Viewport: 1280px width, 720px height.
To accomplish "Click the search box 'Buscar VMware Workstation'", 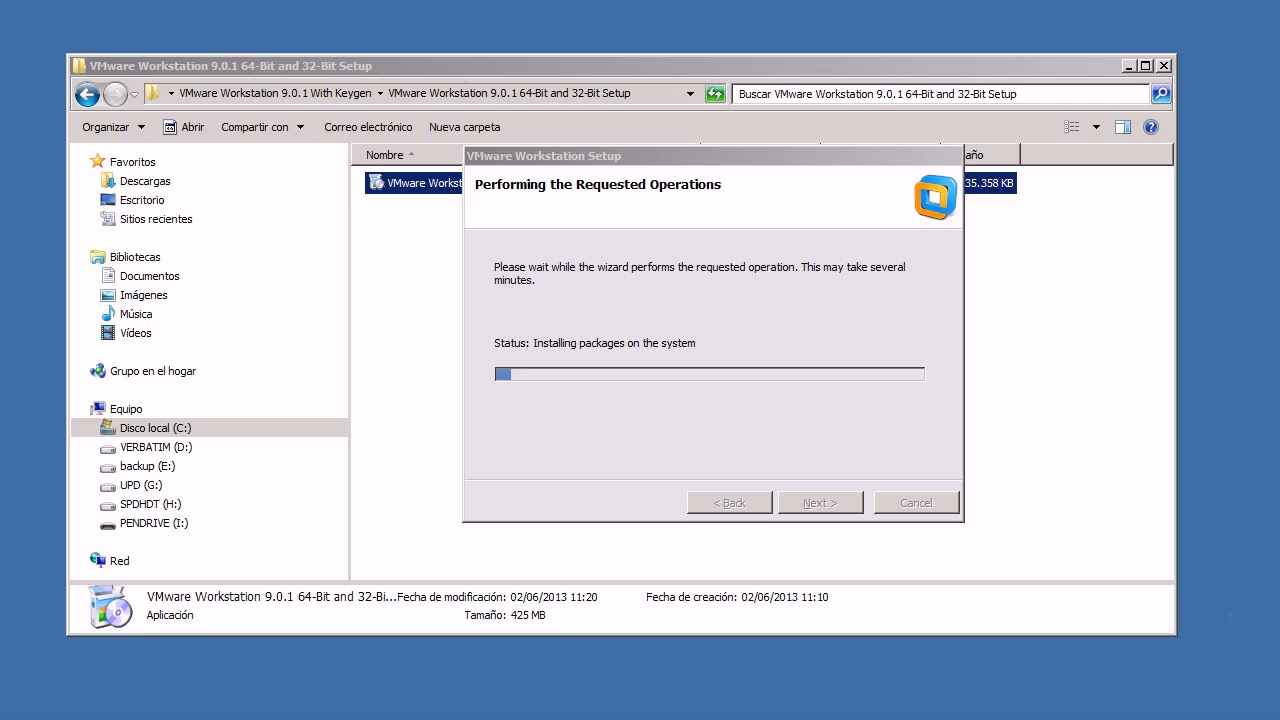I will pos(940,94).
